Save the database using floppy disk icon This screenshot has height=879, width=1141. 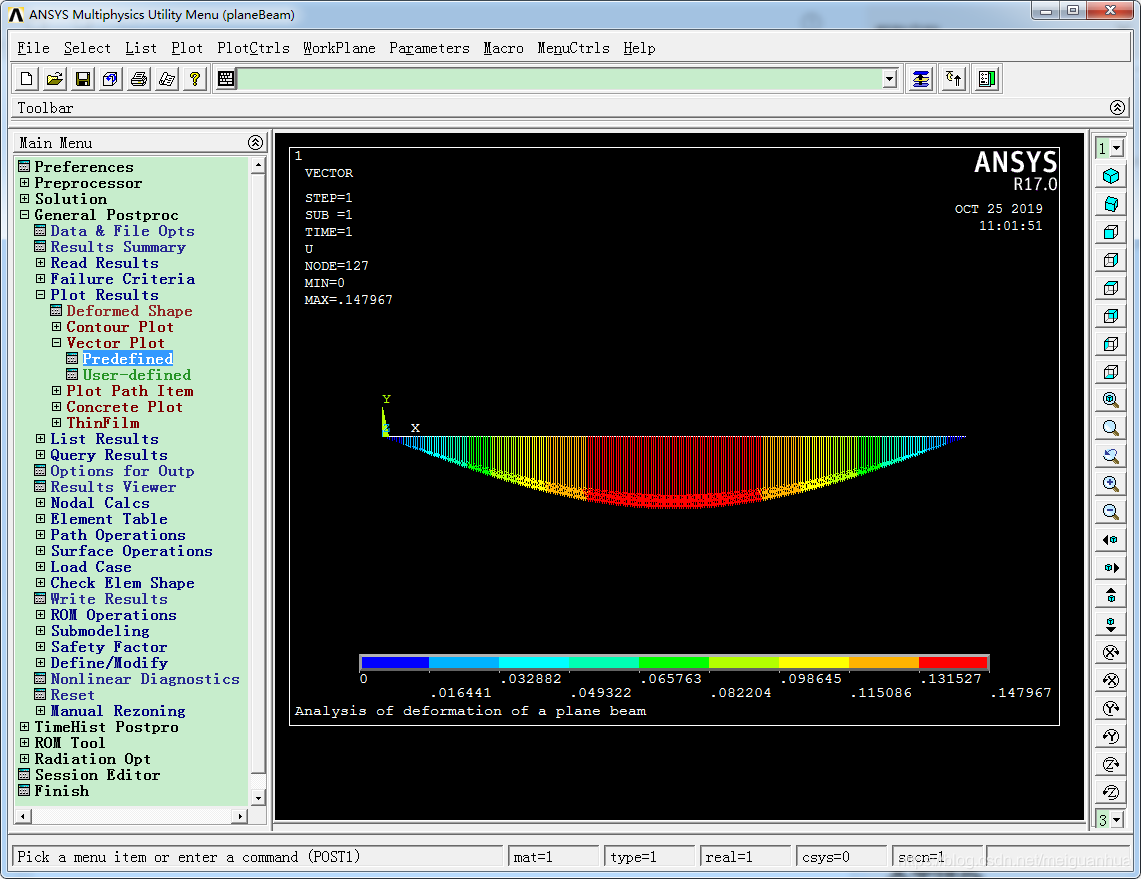tap(84, 79)
